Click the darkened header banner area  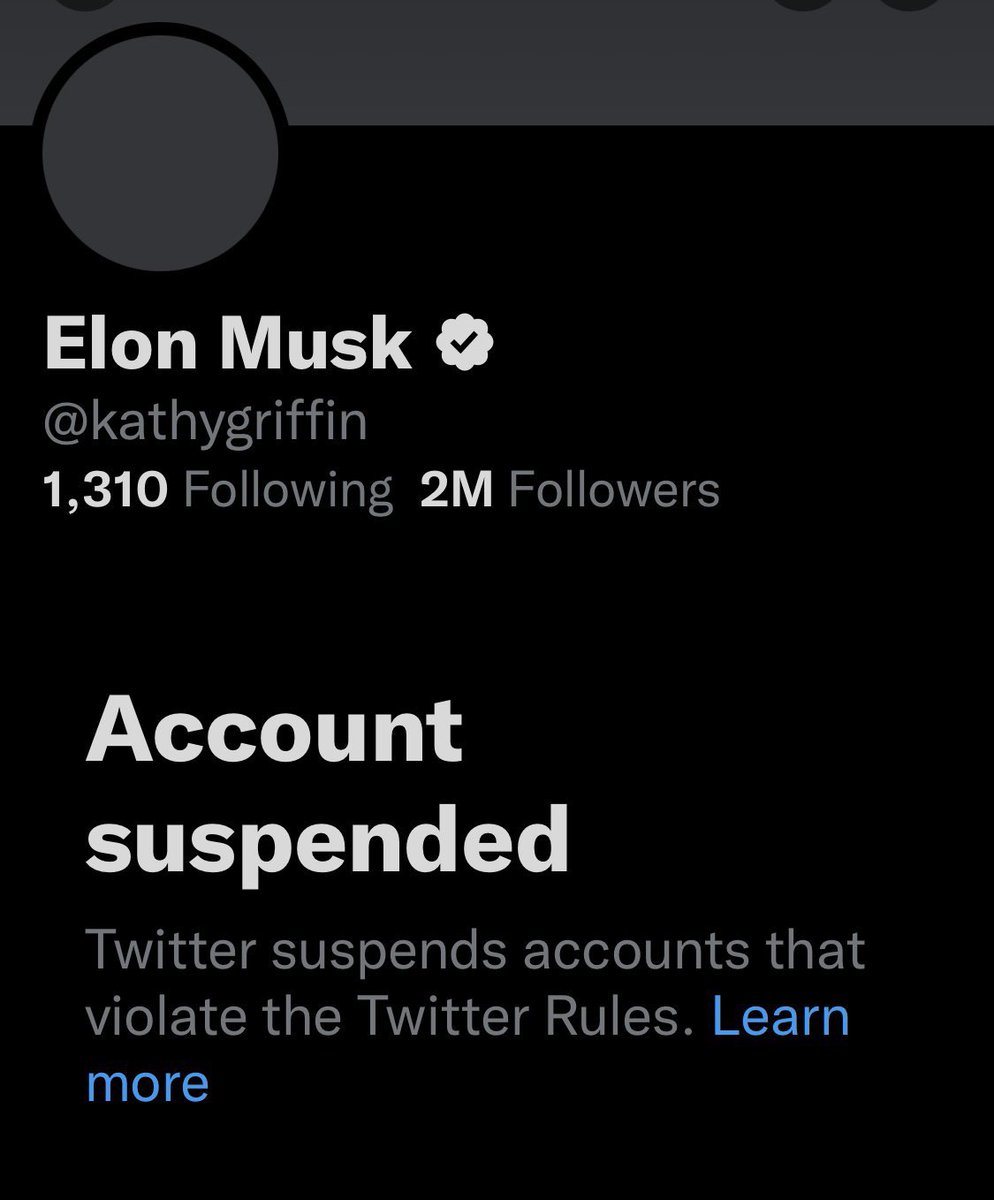[x=600, y=60]
